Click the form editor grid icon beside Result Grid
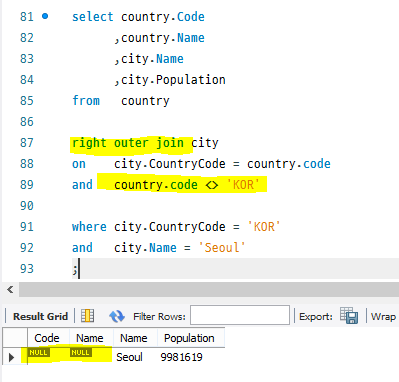 (87, 316)
